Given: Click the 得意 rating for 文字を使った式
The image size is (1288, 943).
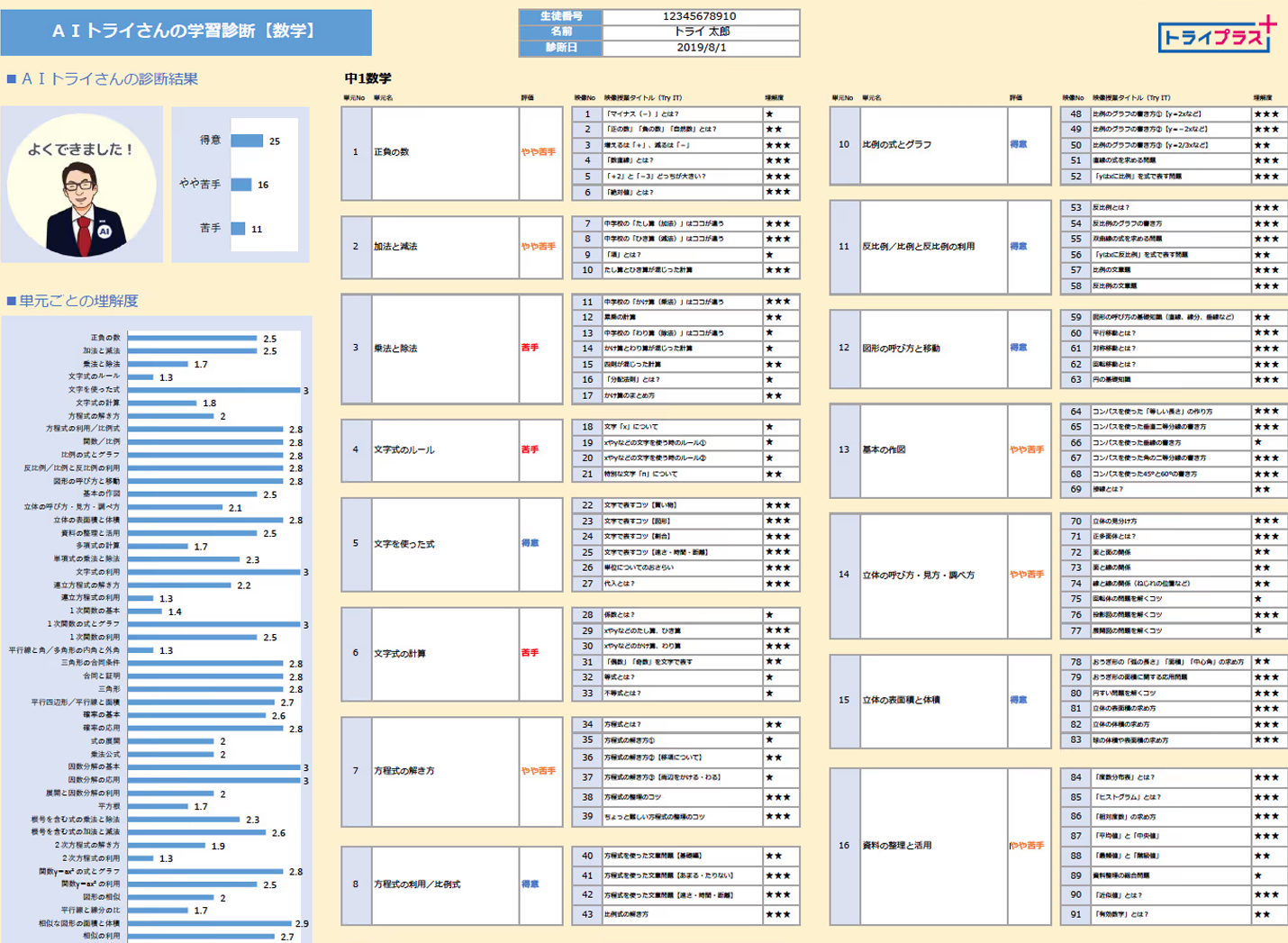Looking at the screenshot, I should tap(530, 543).
